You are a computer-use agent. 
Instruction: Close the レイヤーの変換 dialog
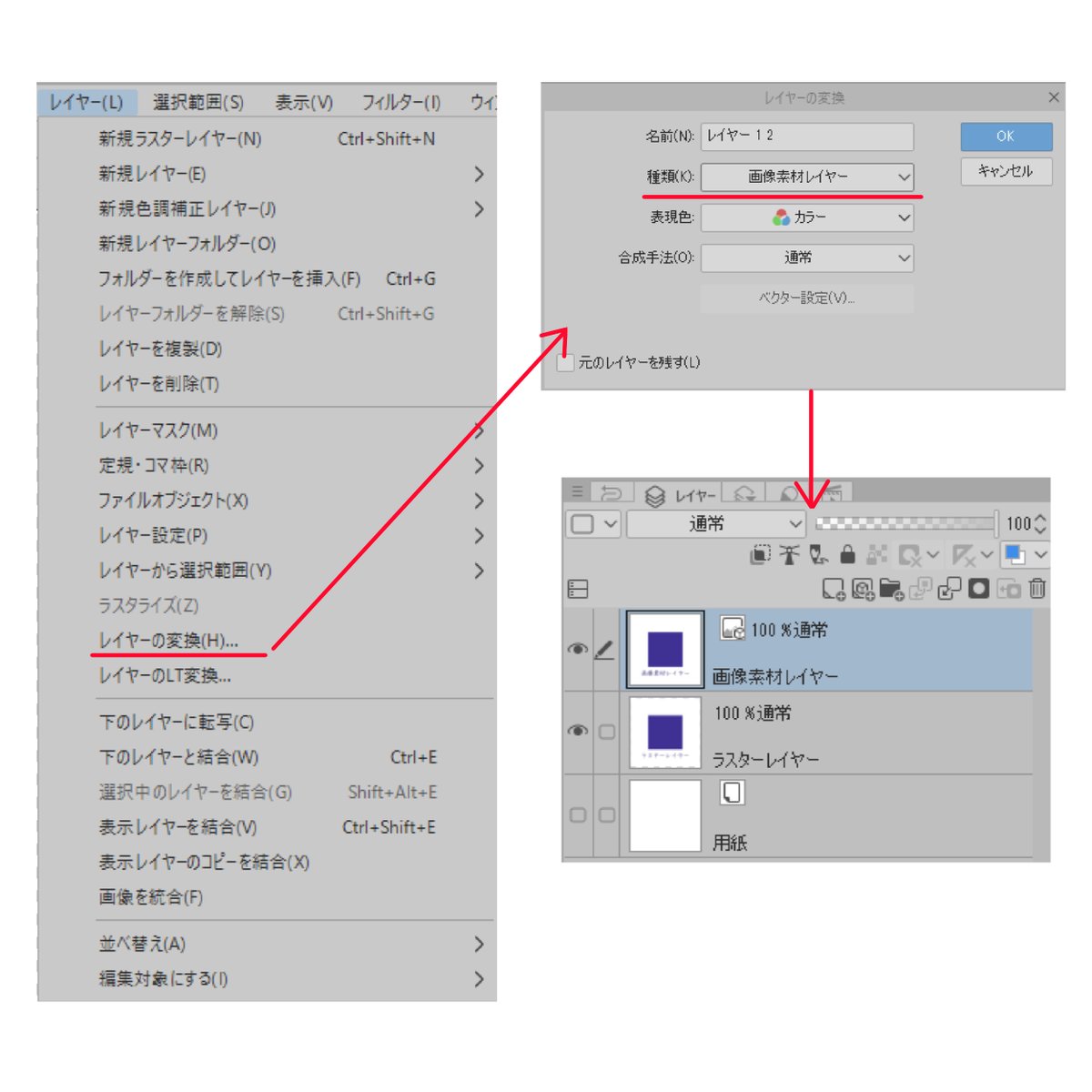tap(1054, 97)
